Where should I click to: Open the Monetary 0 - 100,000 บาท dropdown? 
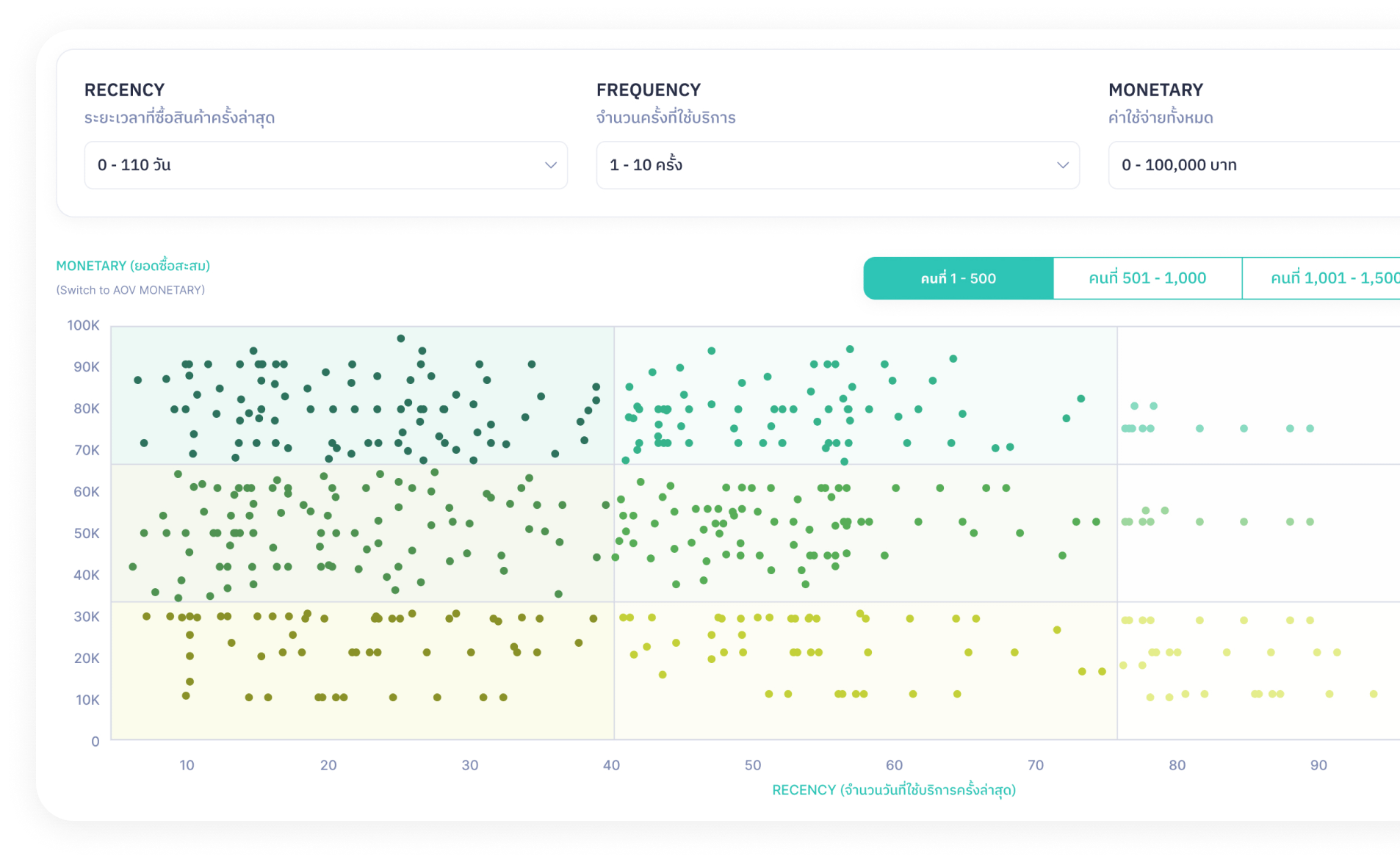1255,165
